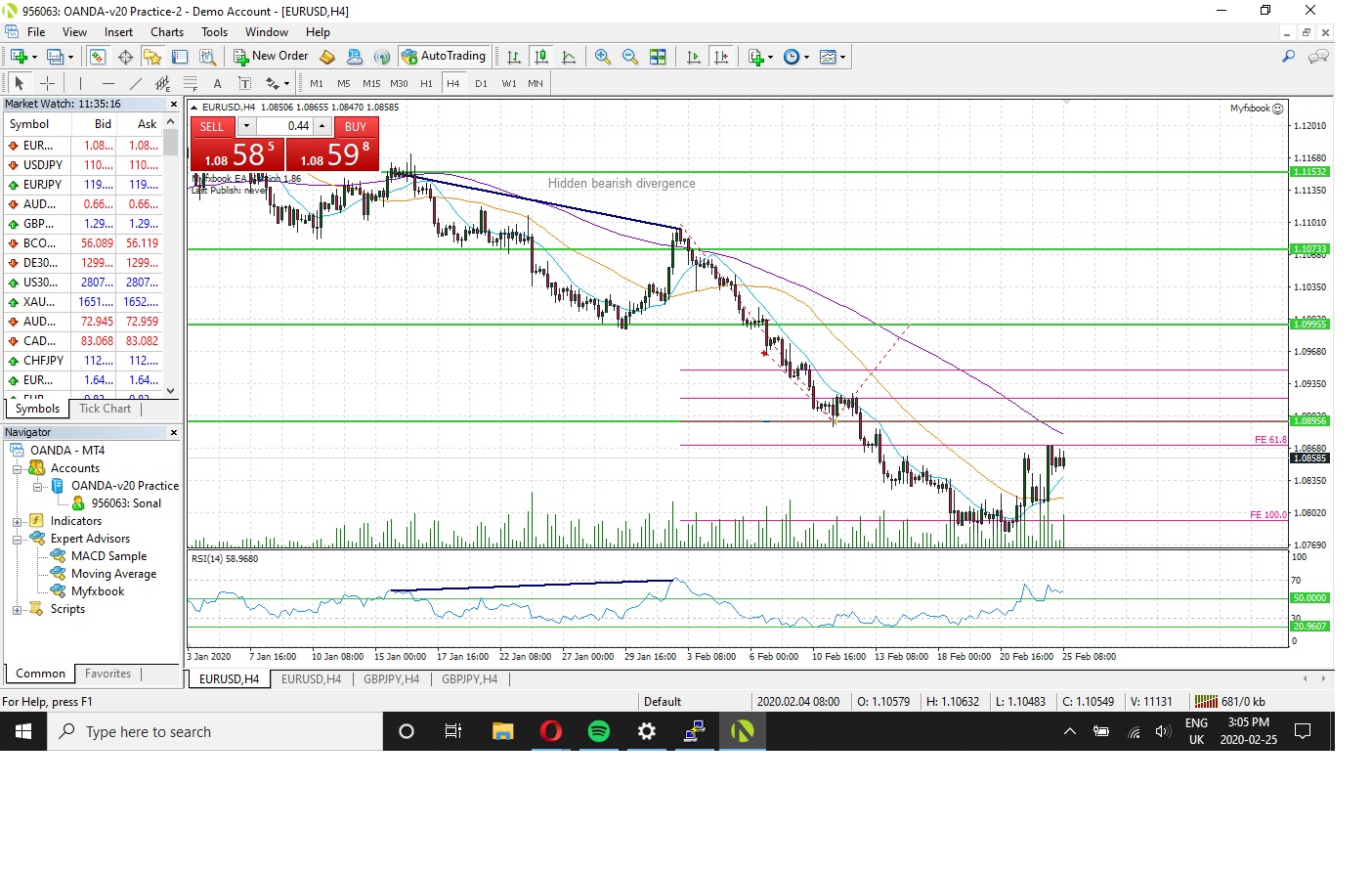Viewport: 1372px width, 871px height.
Task: Click the Zoom In magnifier icon
Action: pos(603,57)
